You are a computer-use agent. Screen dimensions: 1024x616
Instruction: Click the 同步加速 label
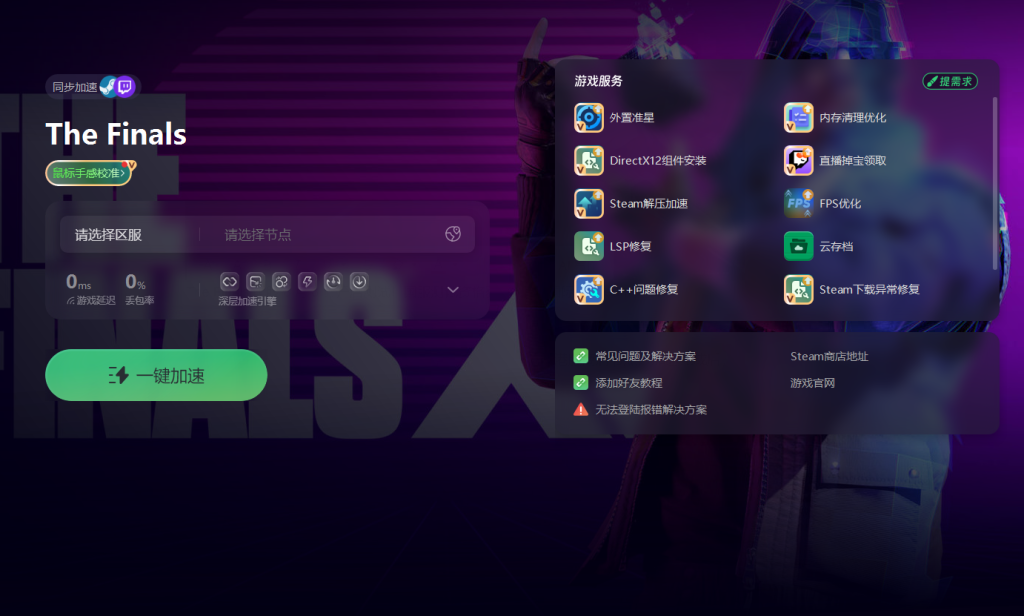point(74,87)
